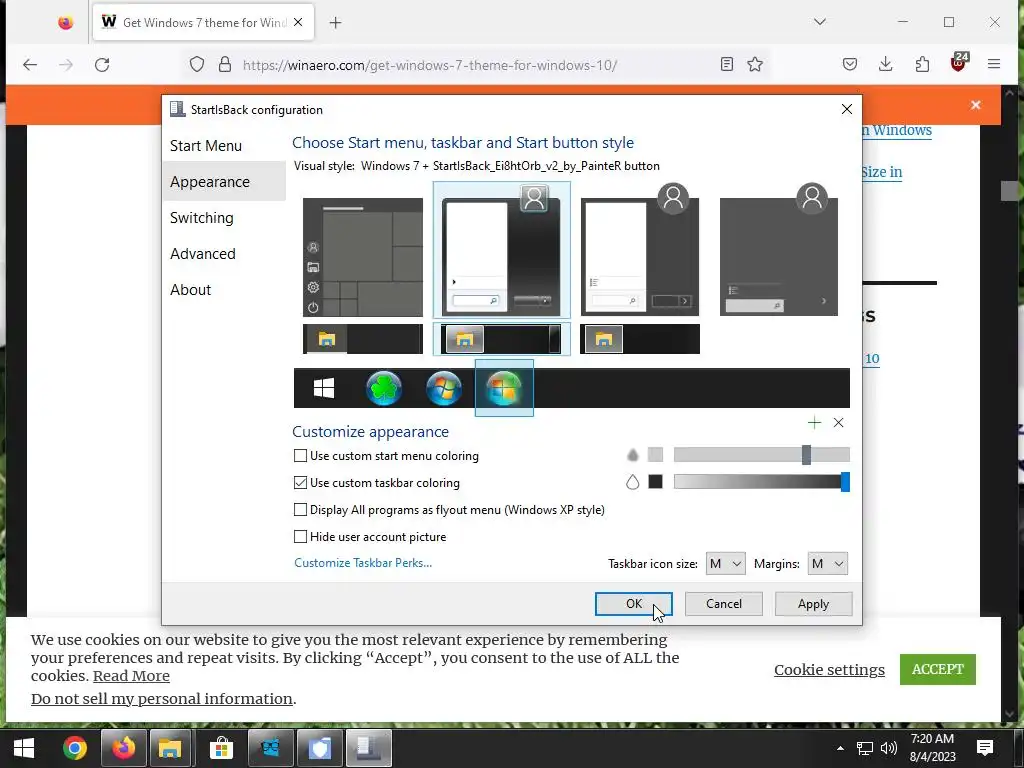The width and height of the screenshot is (1024, 768).
Task: Open the cookie notice Read More link
Action: click(131, 676)
